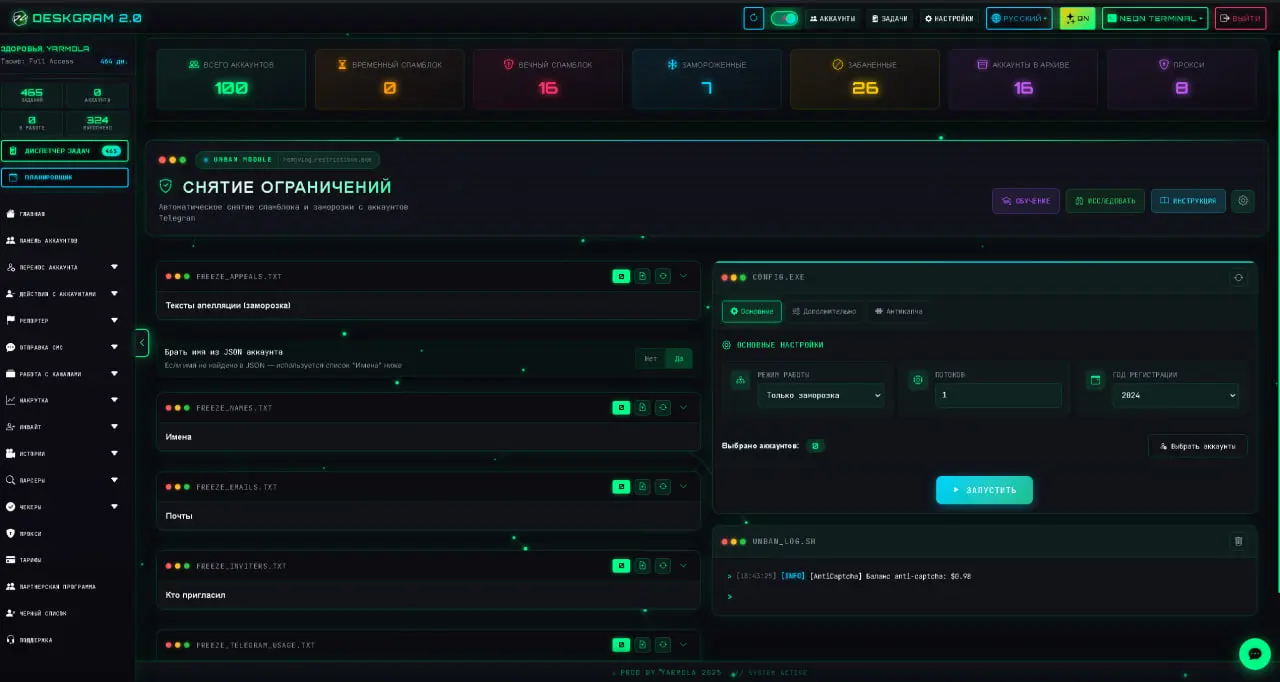The height and width of the screenshot is (682, 1280).
Task: Click the Аккаунты в архиве archive icon
Action: coord(982,65)
